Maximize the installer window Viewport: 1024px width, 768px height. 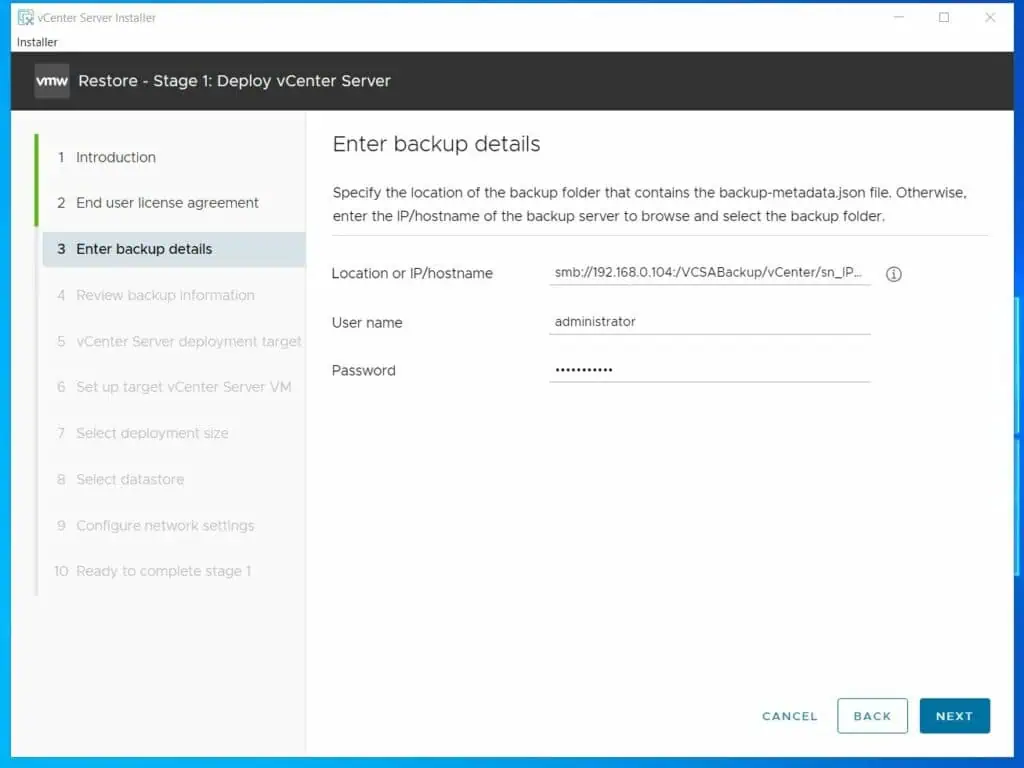coord(944,18)
